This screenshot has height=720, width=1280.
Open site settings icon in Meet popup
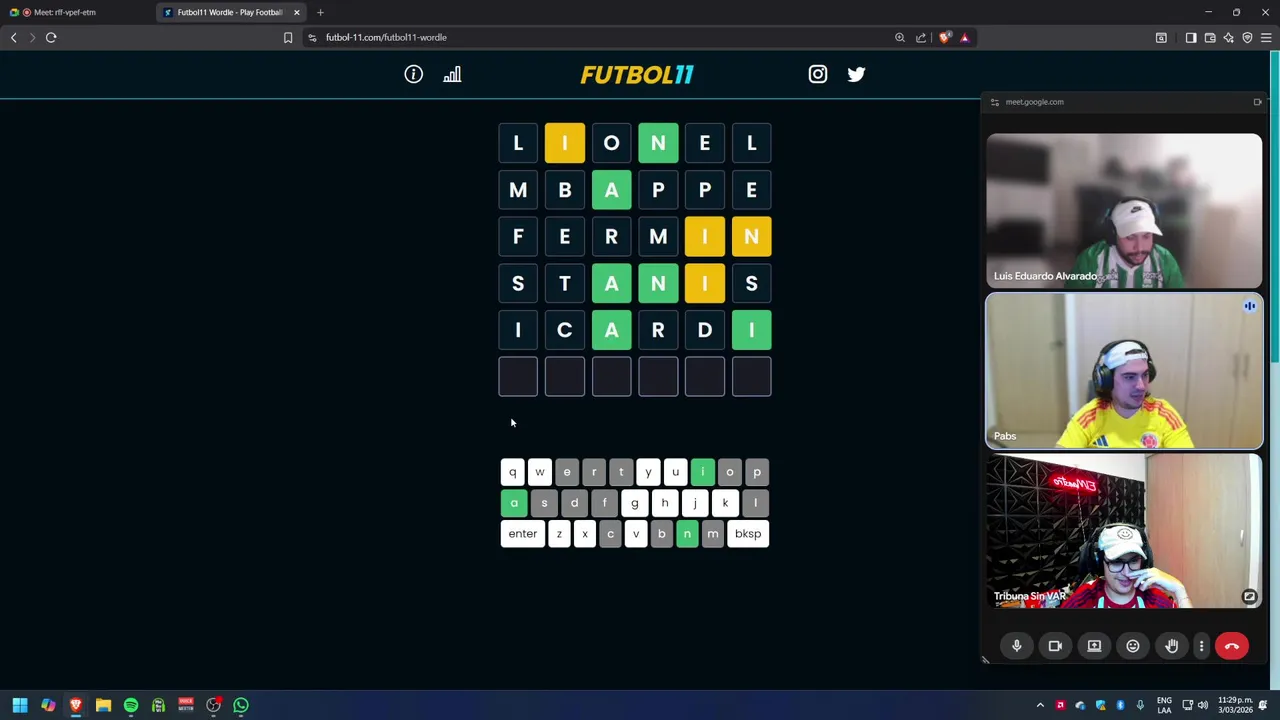[994, 102]
